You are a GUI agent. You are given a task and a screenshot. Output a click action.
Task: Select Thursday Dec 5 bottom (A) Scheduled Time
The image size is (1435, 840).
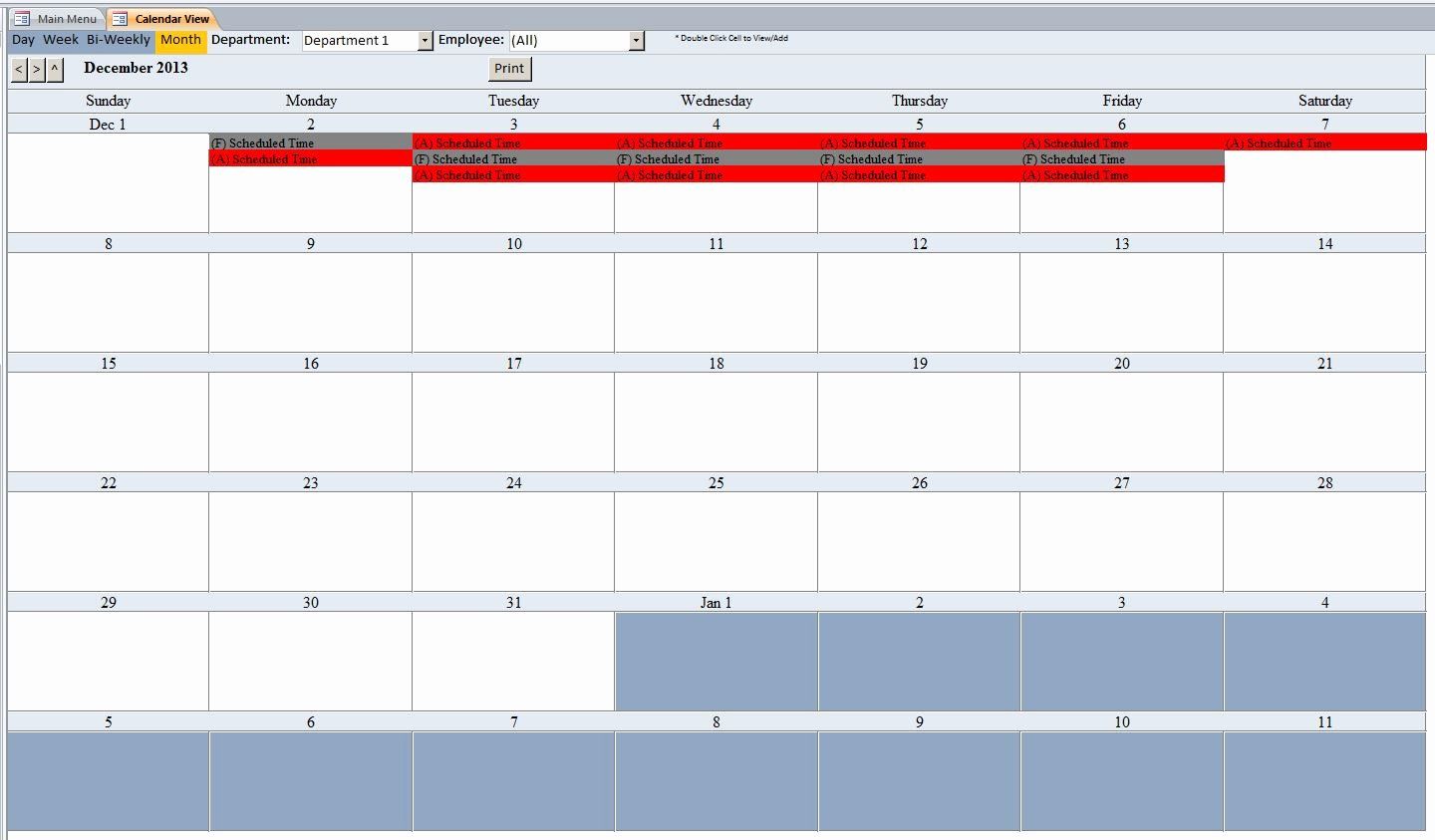919,174
